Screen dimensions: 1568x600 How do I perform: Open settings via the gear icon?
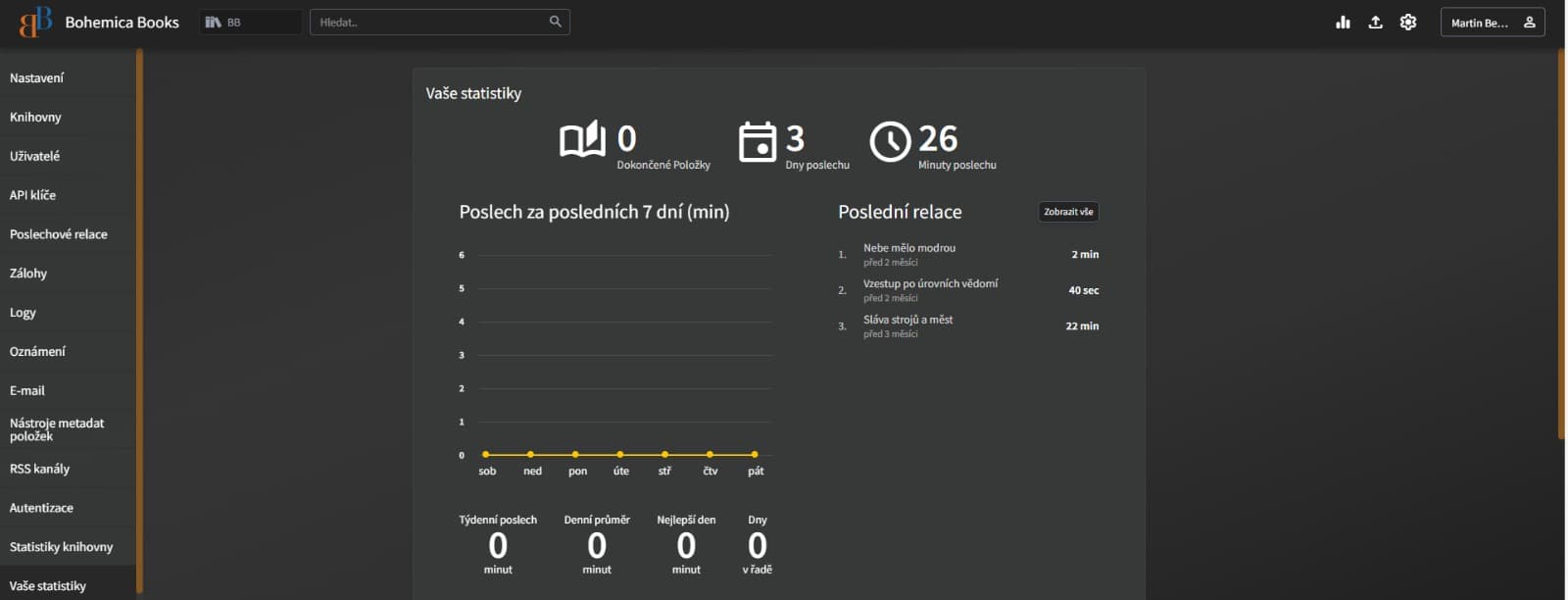[x=1408, y=23]
